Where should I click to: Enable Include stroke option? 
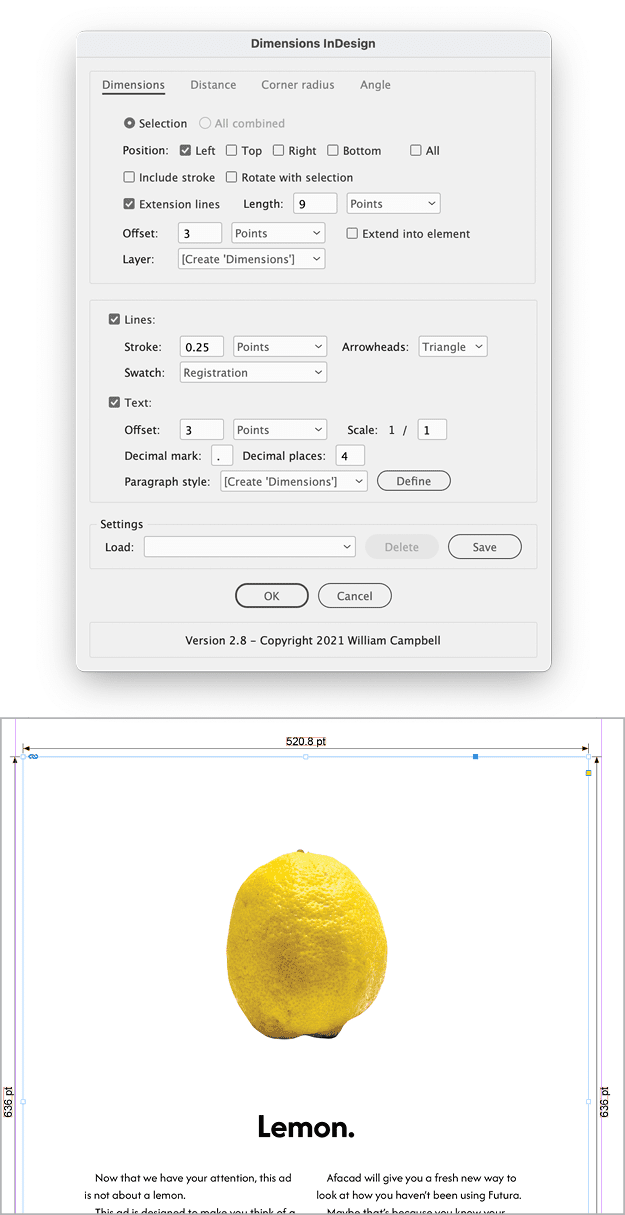tap(129, 177)
